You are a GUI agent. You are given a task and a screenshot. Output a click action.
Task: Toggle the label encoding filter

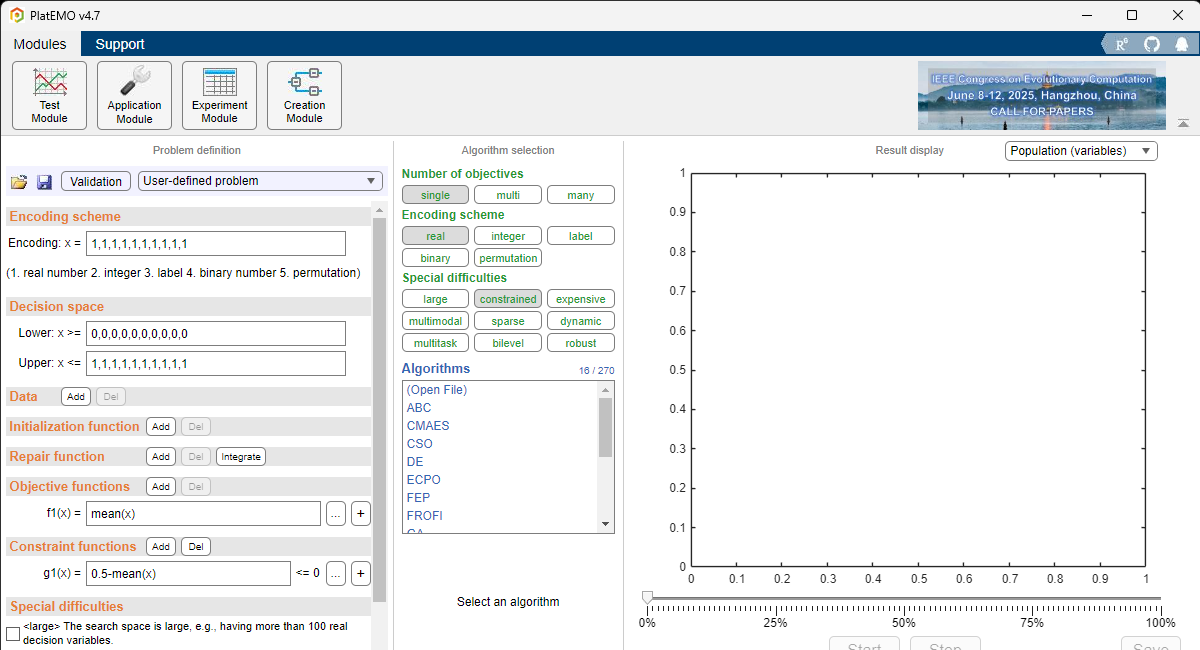pyautogui.click(x=581, y=236)
